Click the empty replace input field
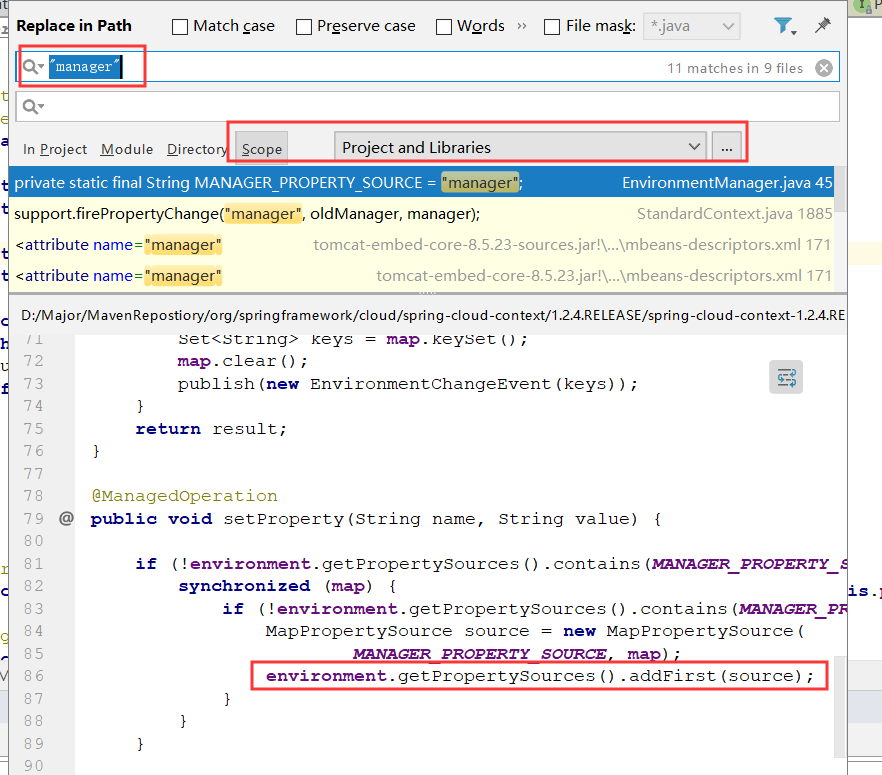Image resolution: width=882 pixels, height=775 pixels. point(428,106)
